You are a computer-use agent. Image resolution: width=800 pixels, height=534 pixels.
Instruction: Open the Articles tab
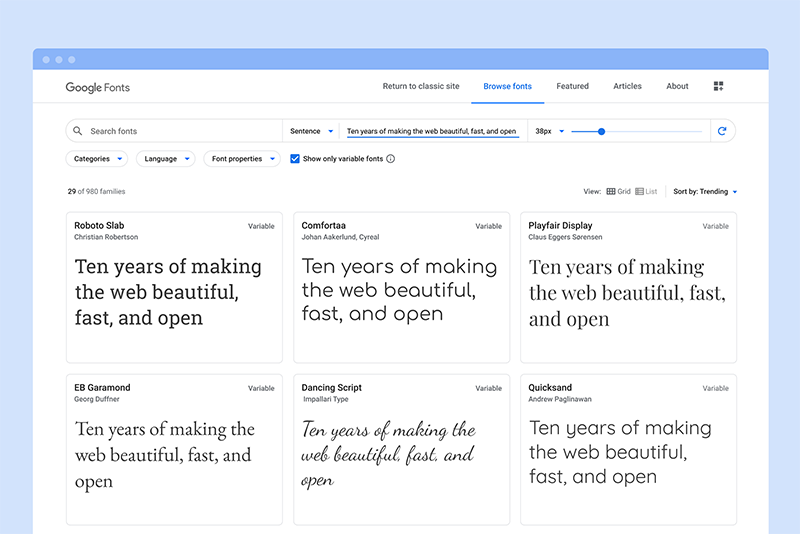coord(627,86)
